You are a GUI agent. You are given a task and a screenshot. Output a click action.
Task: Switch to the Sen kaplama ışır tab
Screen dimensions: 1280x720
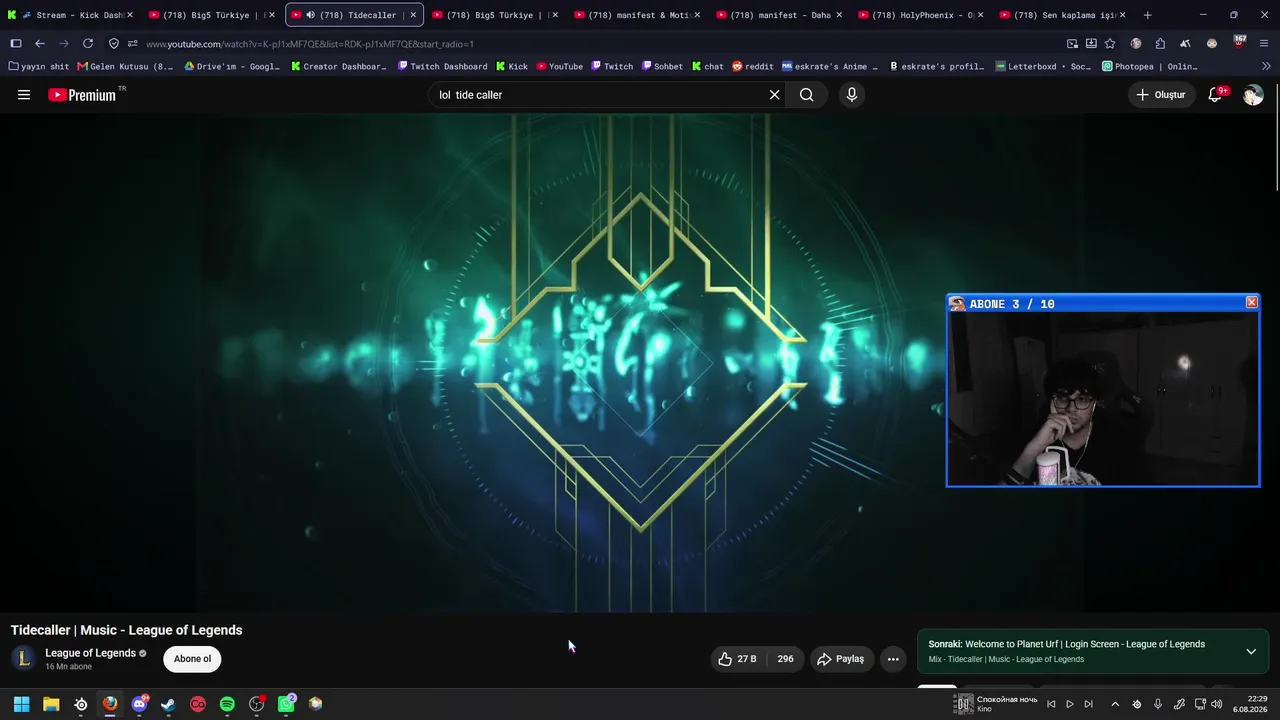pos(1062,15)
